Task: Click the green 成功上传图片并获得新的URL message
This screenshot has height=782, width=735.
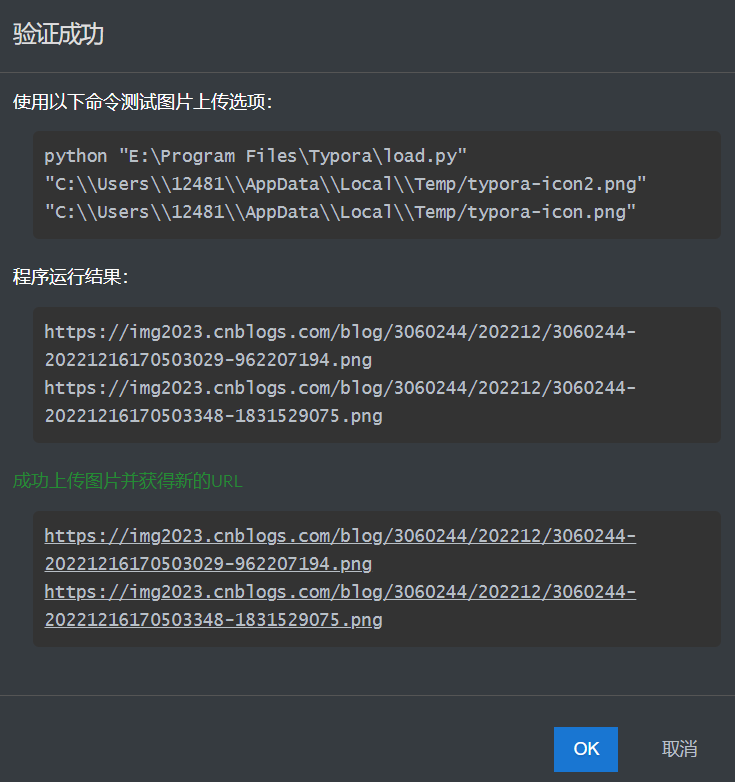Action: 127,481
